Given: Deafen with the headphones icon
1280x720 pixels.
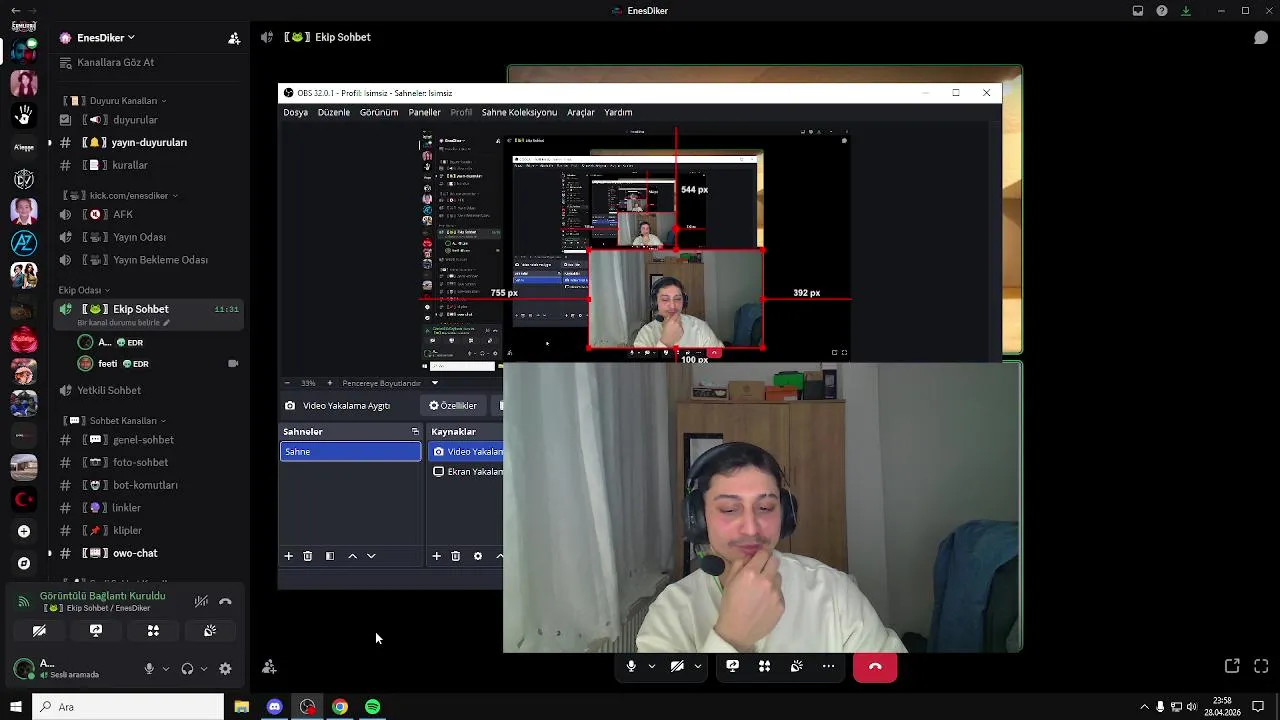Looking at the screenshot, I should pos(187,669).
